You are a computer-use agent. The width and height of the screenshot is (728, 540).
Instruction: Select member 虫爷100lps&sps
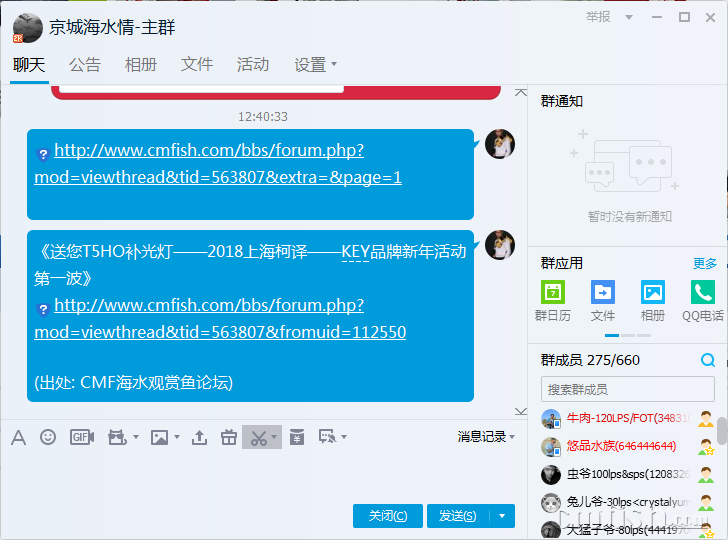(627, 475)
